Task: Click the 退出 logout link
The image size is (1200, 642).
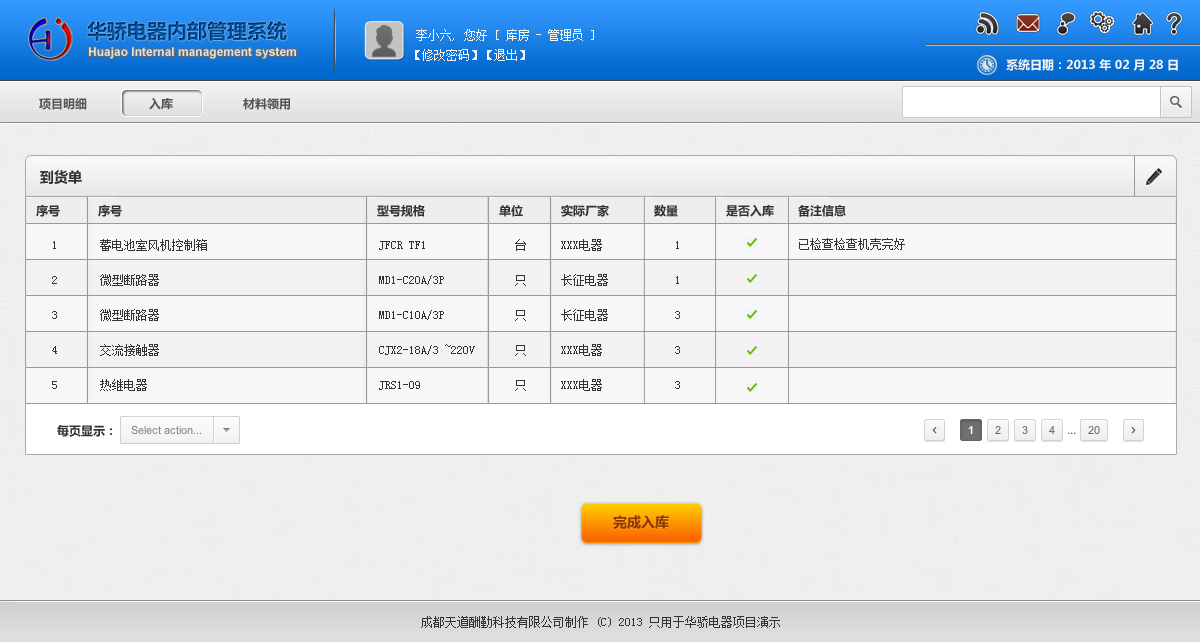Action: pyautogui.click(x=505, y=55)
